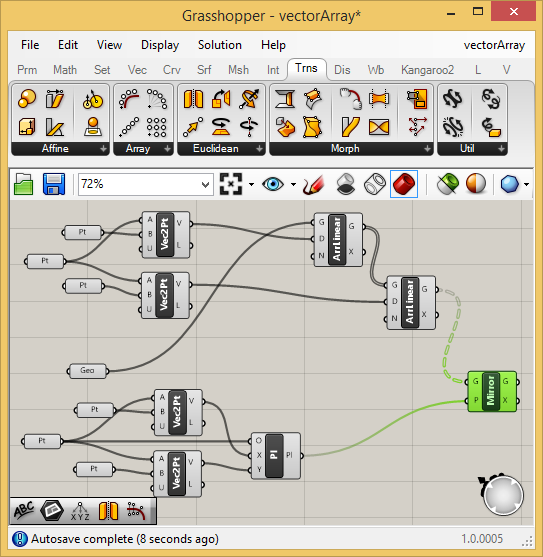Select the Compound transform Util icon
Screen dimensions: 543x557
pyautogui.click(x=453, y=99)
